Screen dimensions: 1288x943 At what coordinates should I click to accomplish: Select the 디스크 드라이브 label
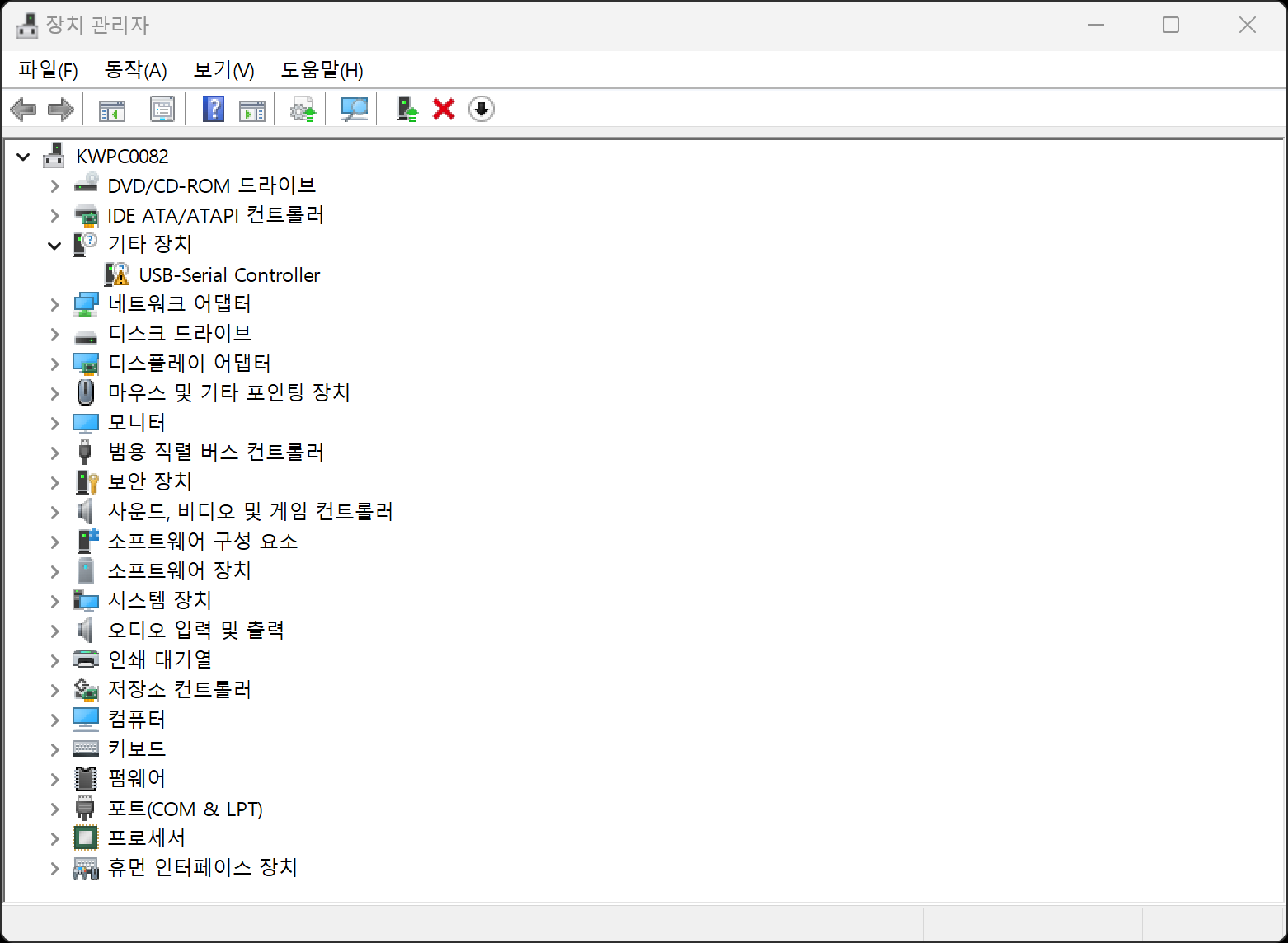coord(180,333)
